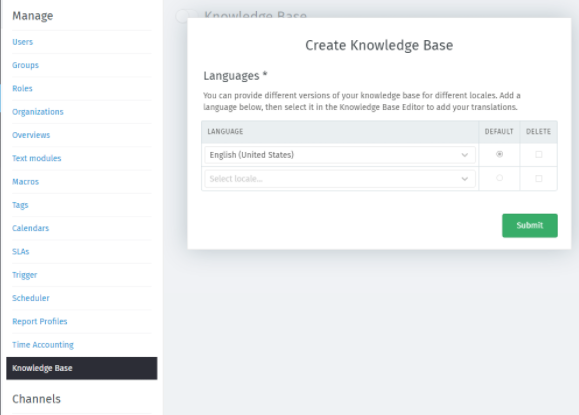This screenshot has height=415, width=579.
Task: Open SLAs settings
Action: [x=21, y=252]
